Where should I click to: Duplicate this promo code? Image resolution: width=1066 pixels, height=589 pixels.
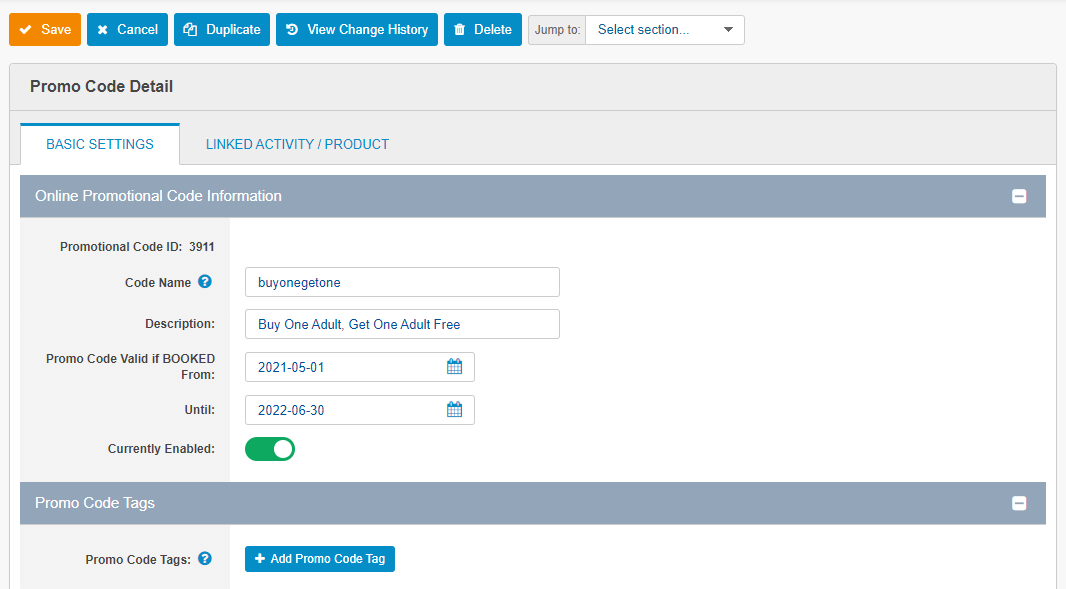pos(222,30)
